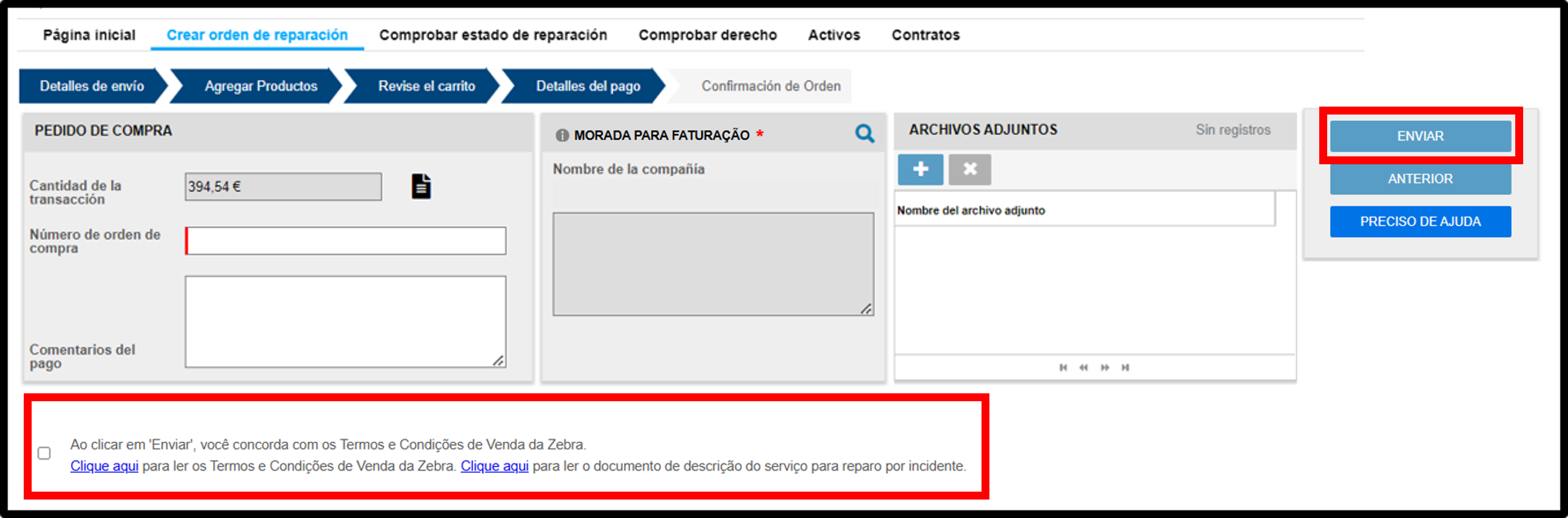
Task: Go to next page of attachments list
Action: click(x=1105, y=367)
